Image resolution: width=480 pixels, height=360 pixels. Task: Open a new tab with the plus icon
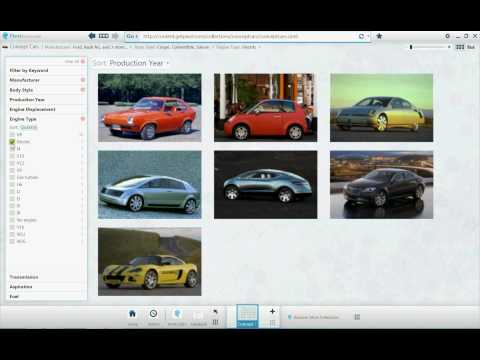(272, 311)
